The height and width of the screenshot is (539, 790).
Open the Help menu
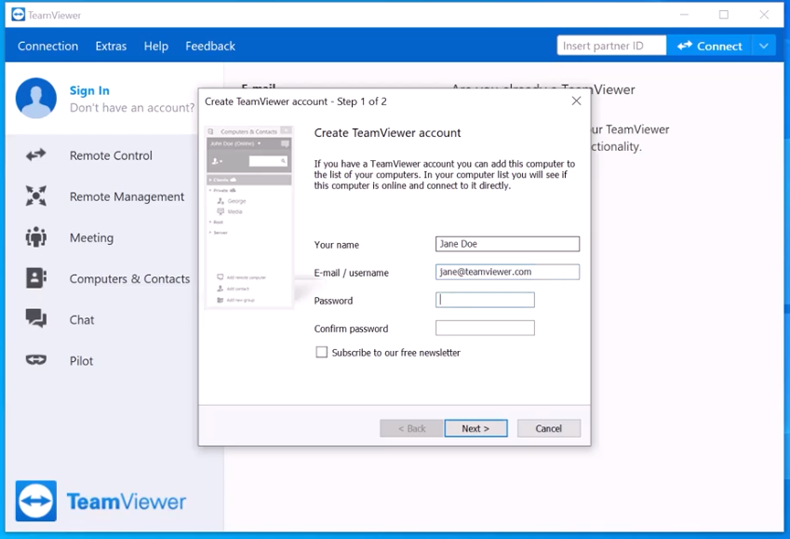pos(156,46)
